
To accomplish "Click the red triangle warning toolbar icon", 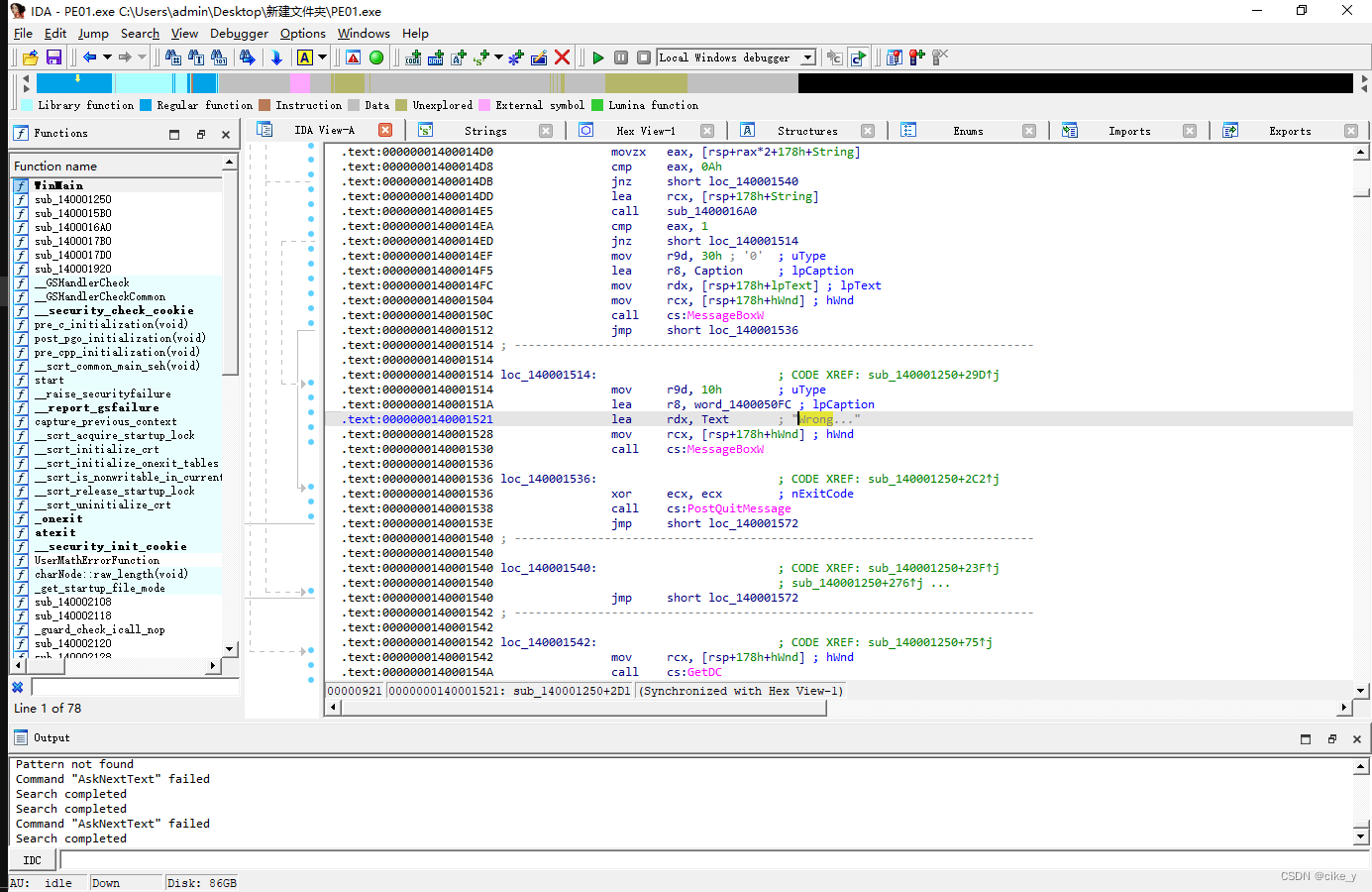I will click(353, 57).
